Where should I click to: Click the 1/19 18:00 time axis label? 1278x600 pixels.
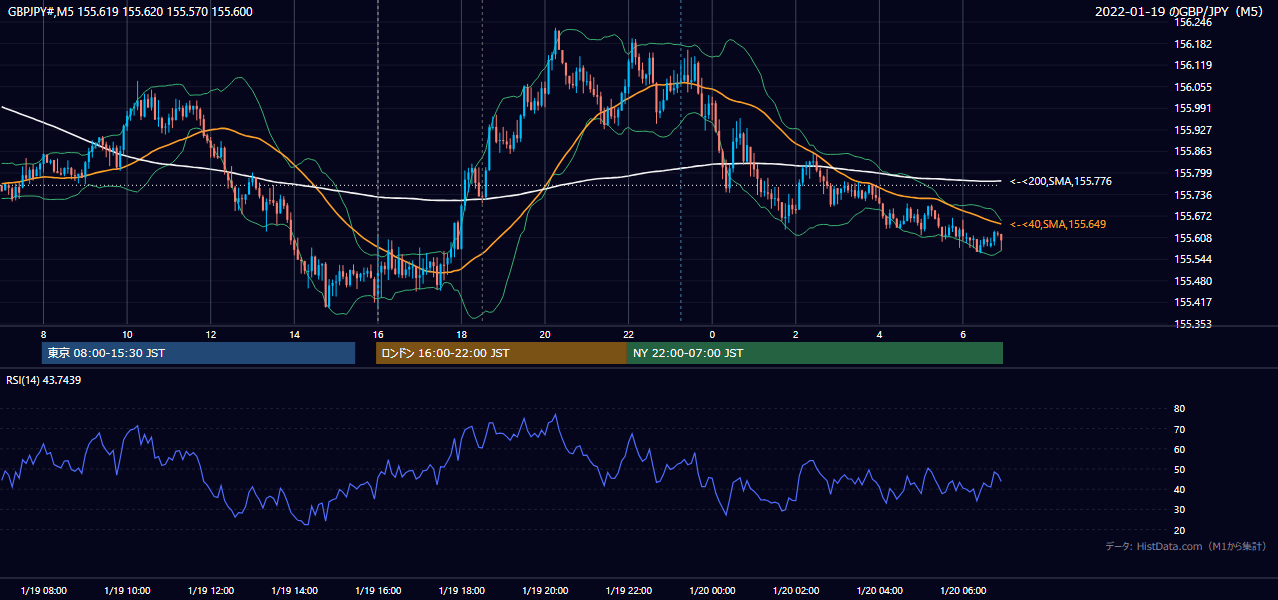pos(461,591)
